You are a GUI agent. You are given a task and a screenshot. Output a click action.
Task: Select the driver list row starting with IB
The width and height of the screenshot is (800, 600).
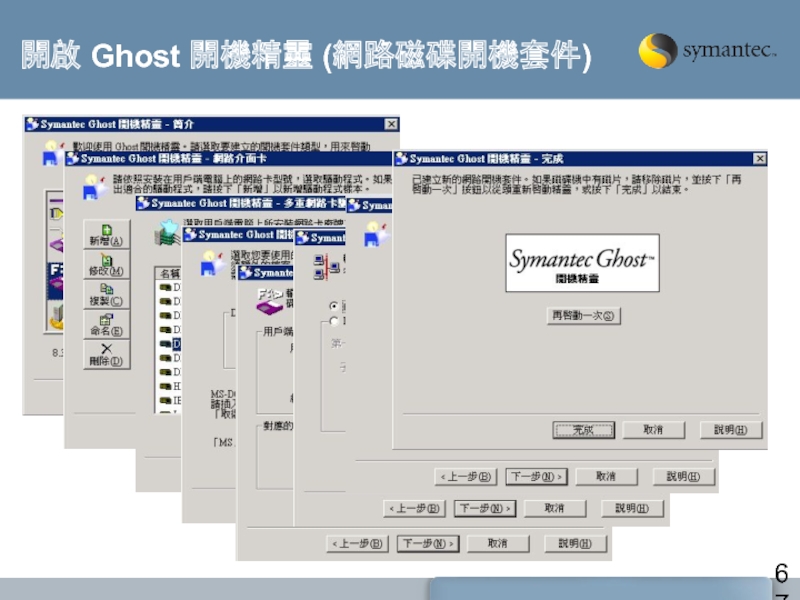(170, 401)
